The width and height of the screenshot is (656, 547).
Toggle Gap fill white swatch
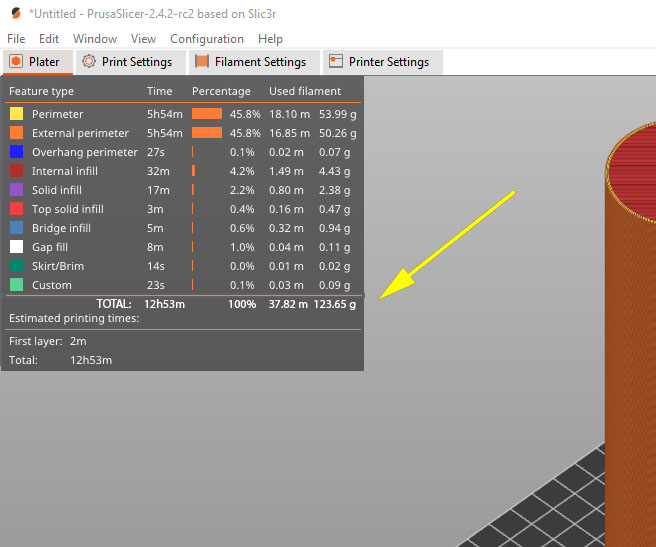[16, 247]
